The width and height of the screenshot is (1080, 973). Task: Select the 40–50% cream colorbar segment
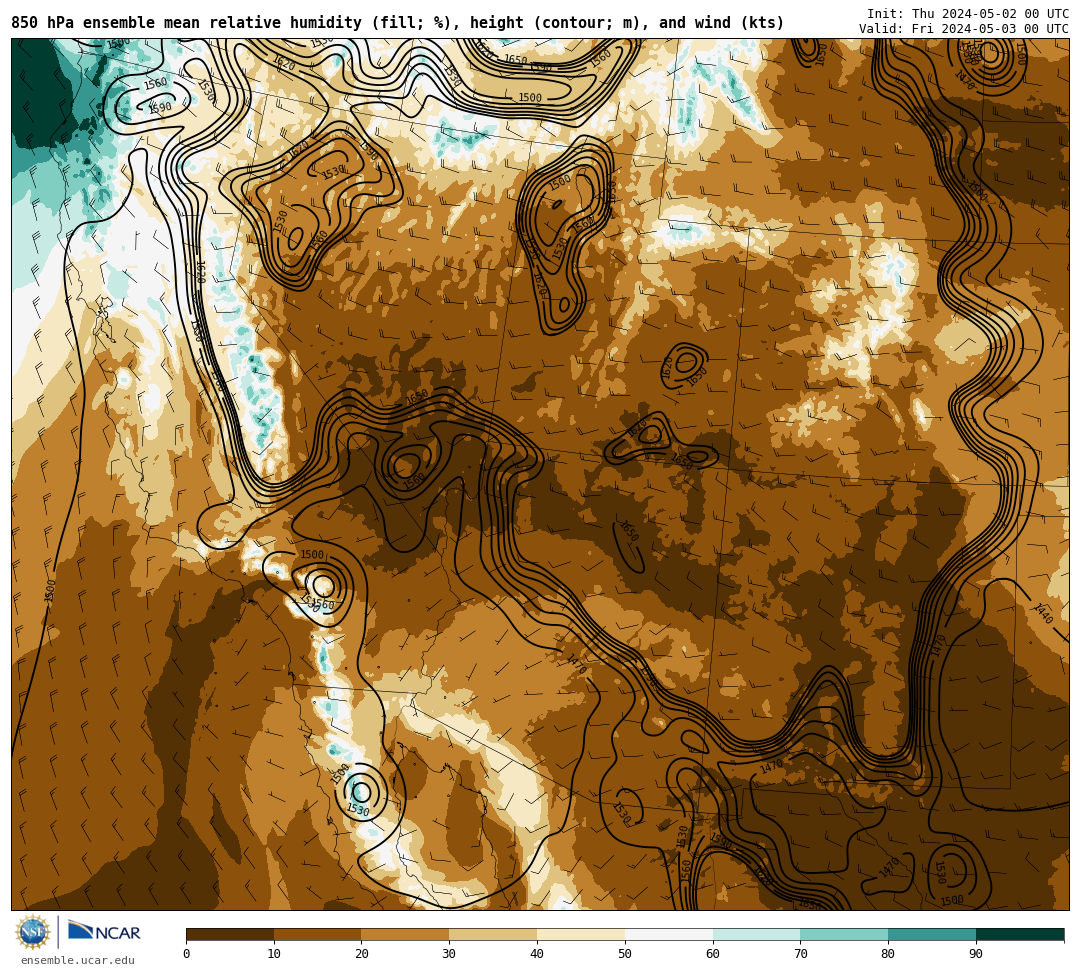point(581,934)
